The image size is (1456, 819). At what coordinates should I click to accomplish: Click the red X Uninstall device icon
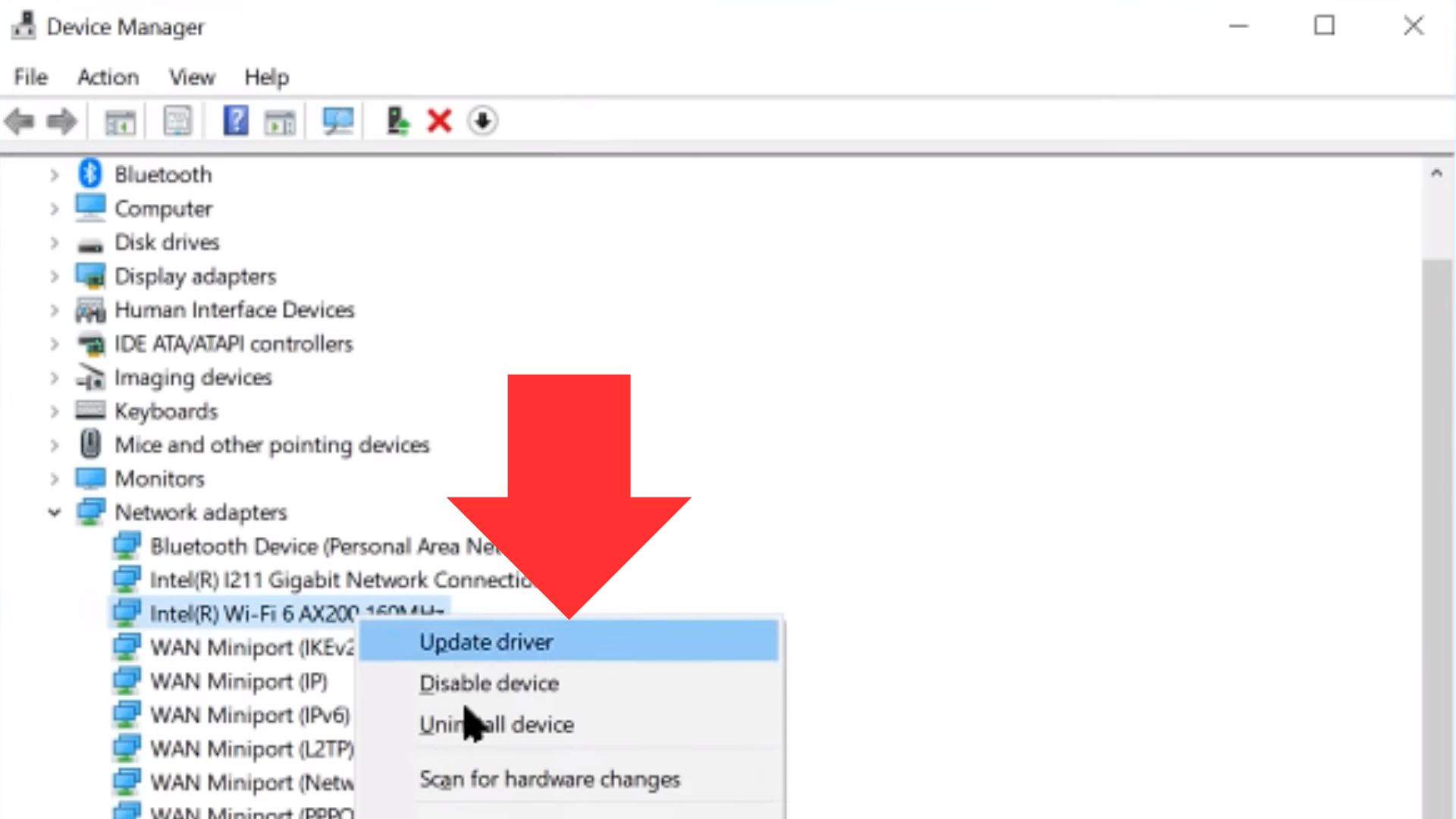[x=440, y=121]
